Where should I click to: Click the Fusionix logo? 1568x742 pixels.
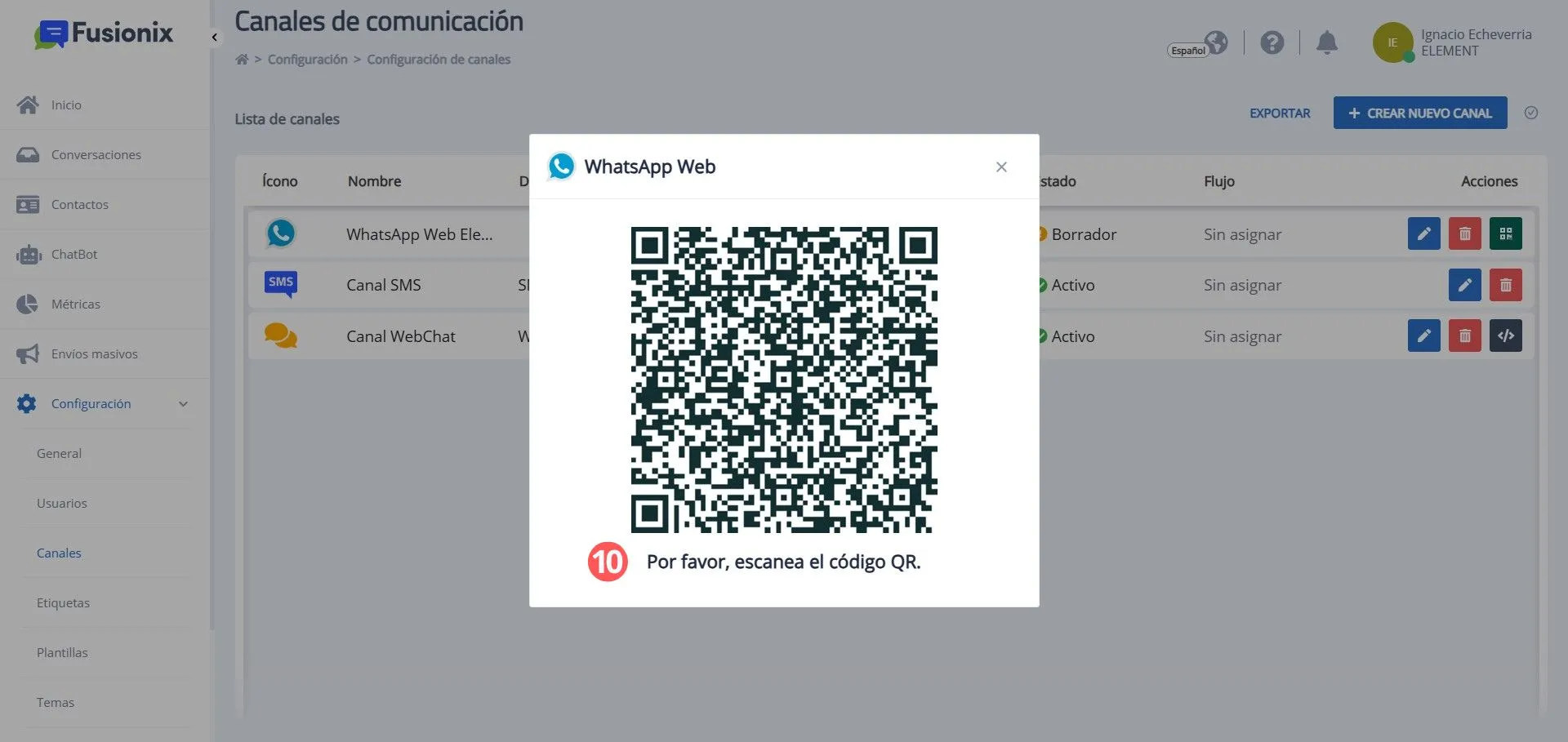[104, 33]
